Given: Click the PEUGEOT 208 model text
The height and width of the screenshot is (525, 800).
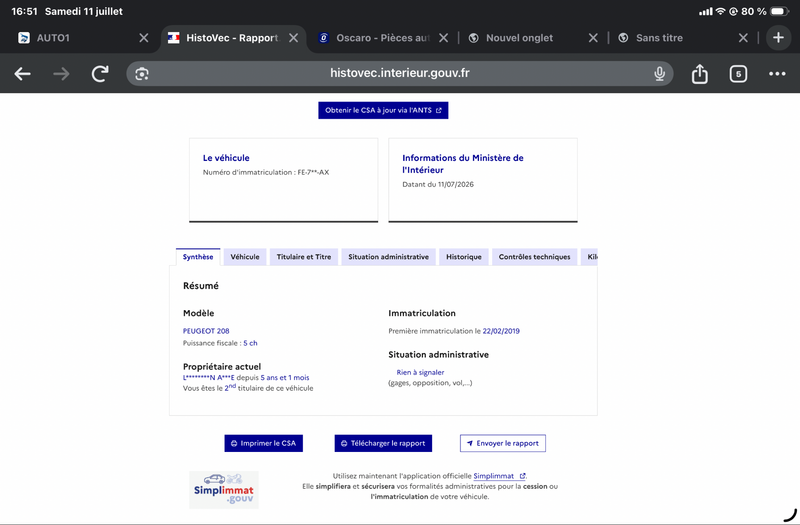Looking at the screenshot, I should coord(206,331).
